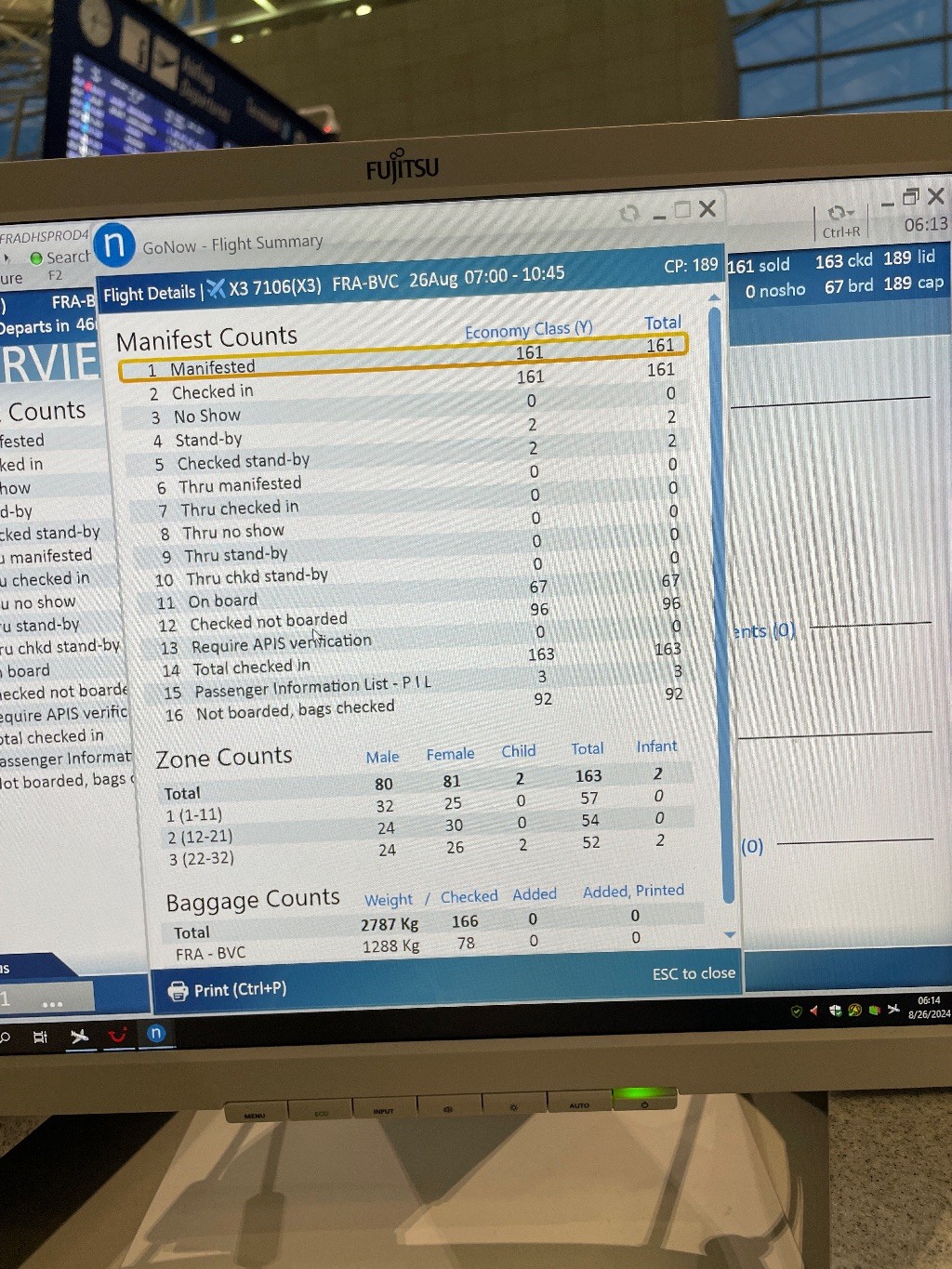
Task: Click the Ctrl+R refresh icon in main window
Action: 840,214
